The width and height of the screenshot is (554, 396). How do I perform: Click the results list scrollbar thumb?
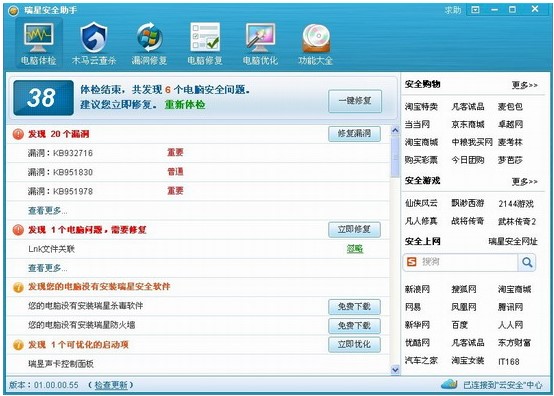pyautogui.click(x=395, y=157)
